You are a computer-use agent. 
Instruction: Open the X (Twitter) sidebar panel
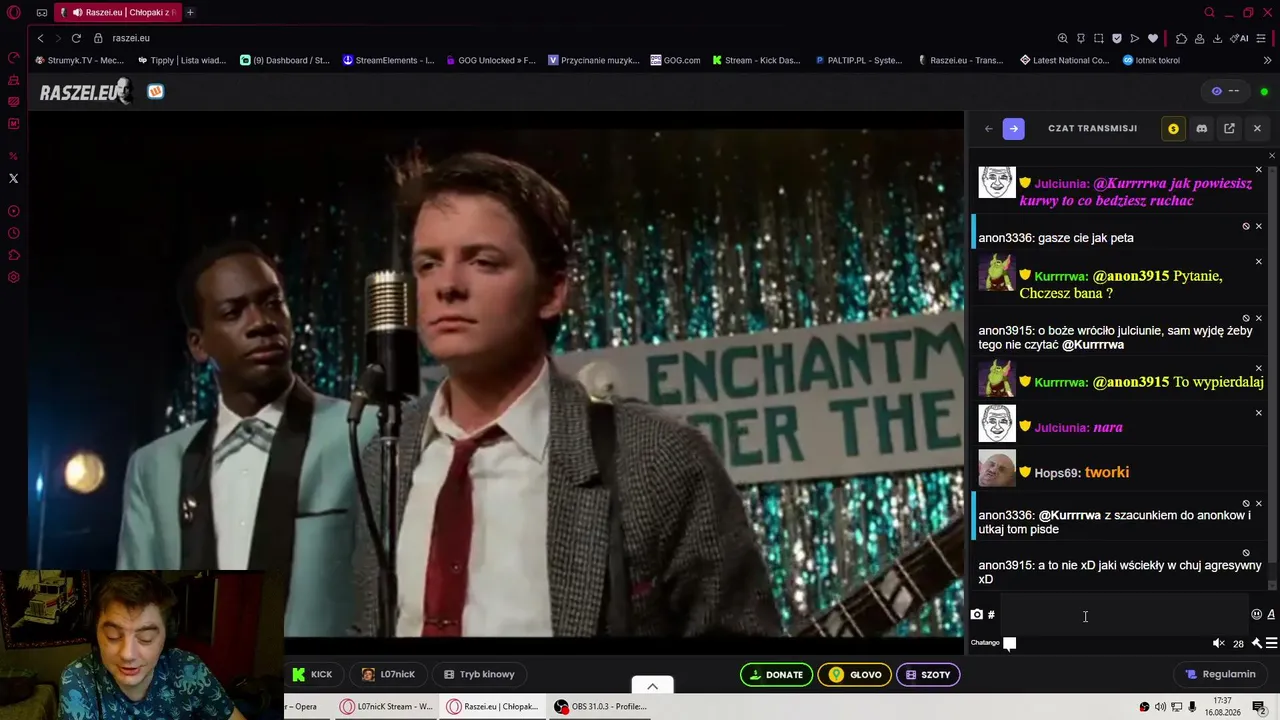tap(14, 178)
